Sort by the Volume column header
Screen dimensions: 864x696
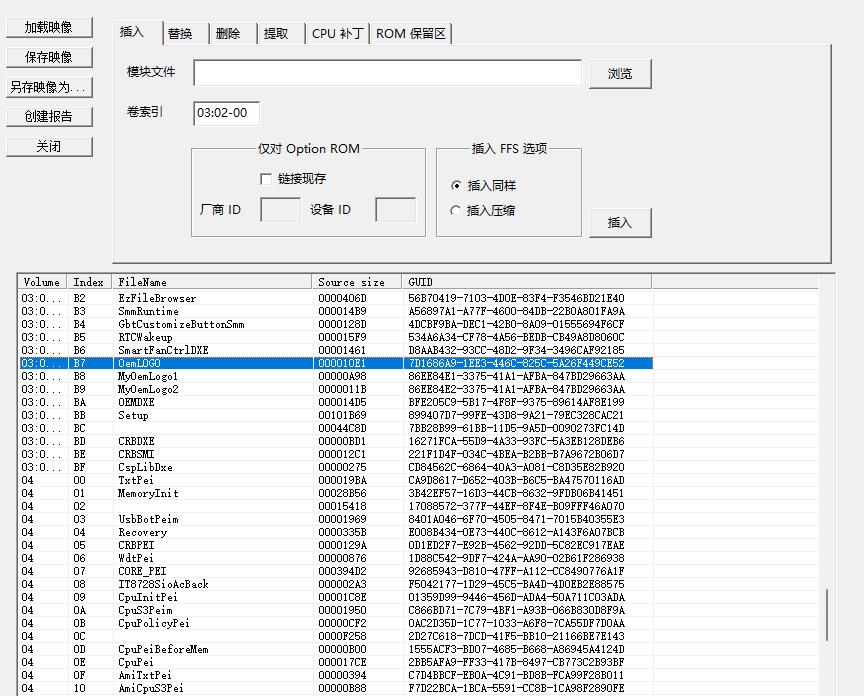click(42, 282)
